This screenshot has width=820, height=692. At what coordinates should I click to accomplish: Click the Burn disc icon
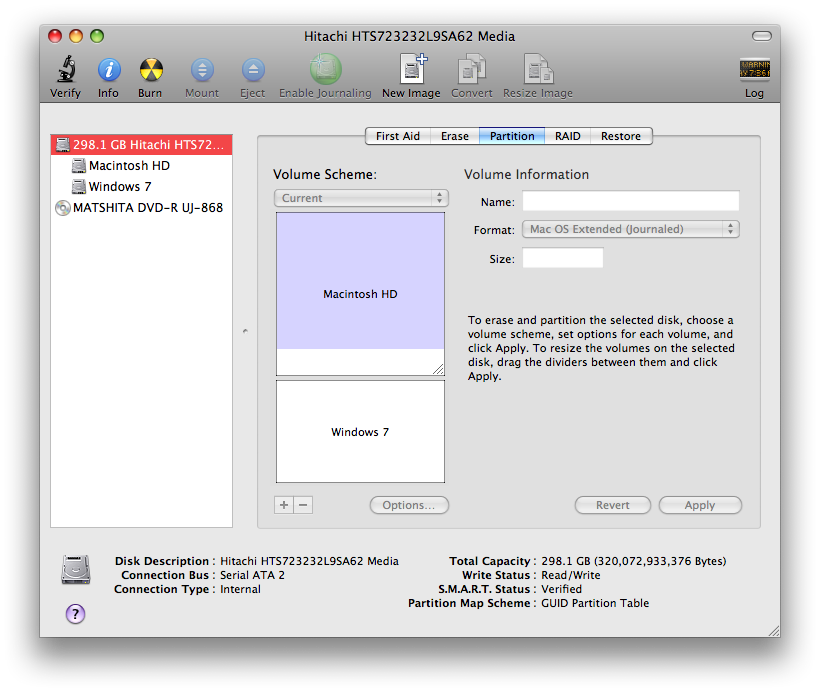click(151, 70)
